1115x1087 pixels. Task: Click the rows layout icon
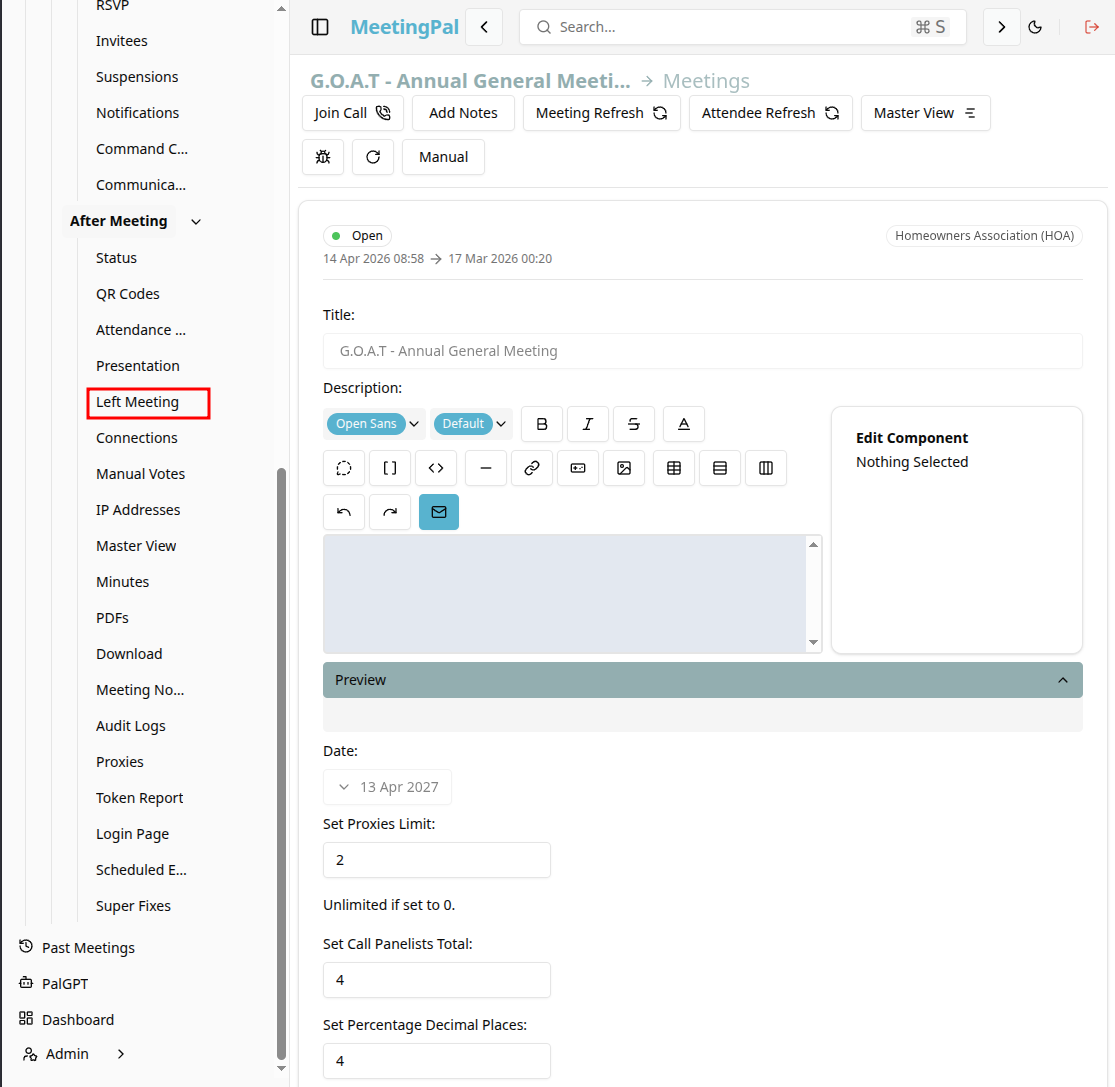(x=720, y=468)
